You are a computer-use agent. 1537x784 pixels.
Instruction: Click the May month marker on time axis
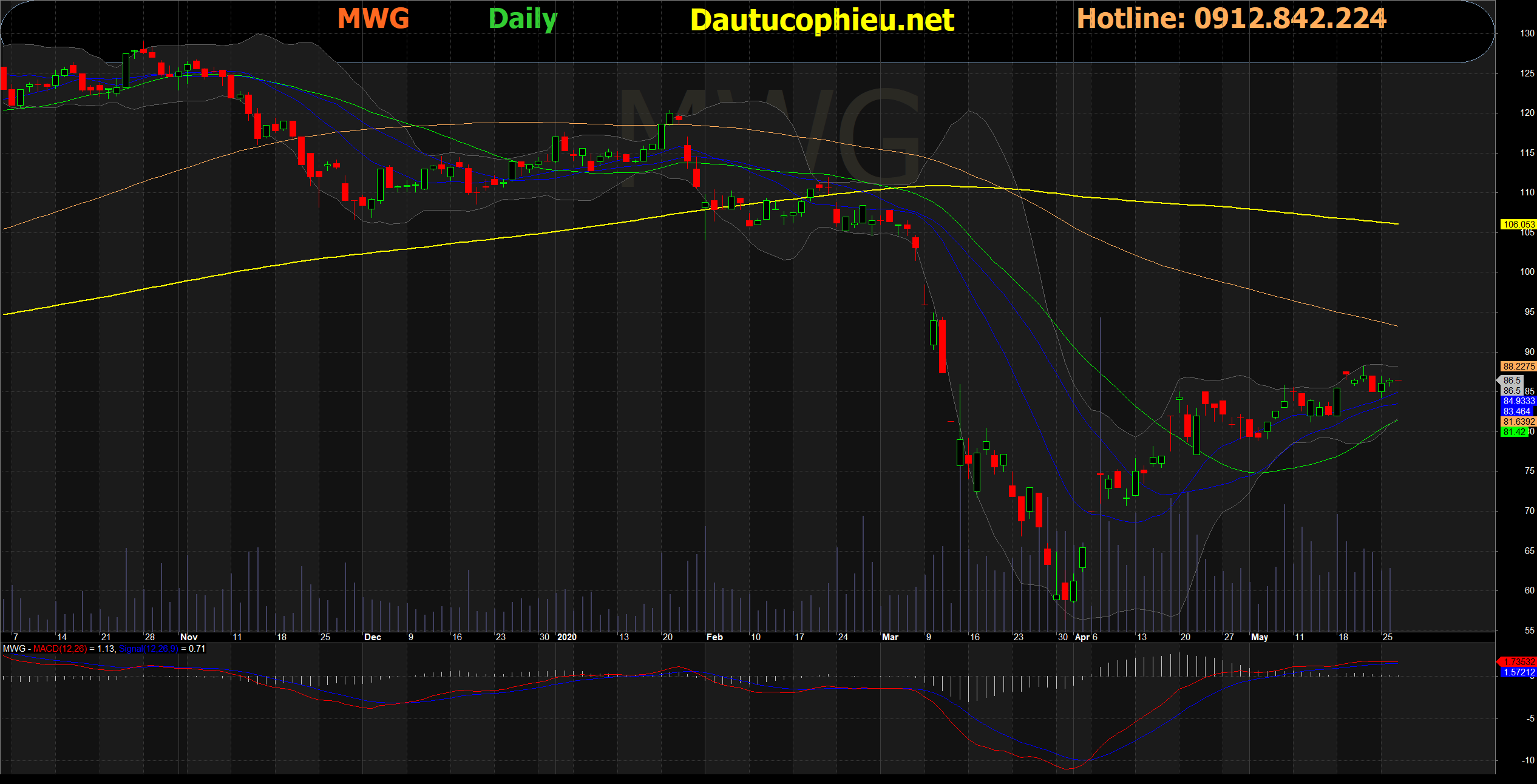(1260, 637)
